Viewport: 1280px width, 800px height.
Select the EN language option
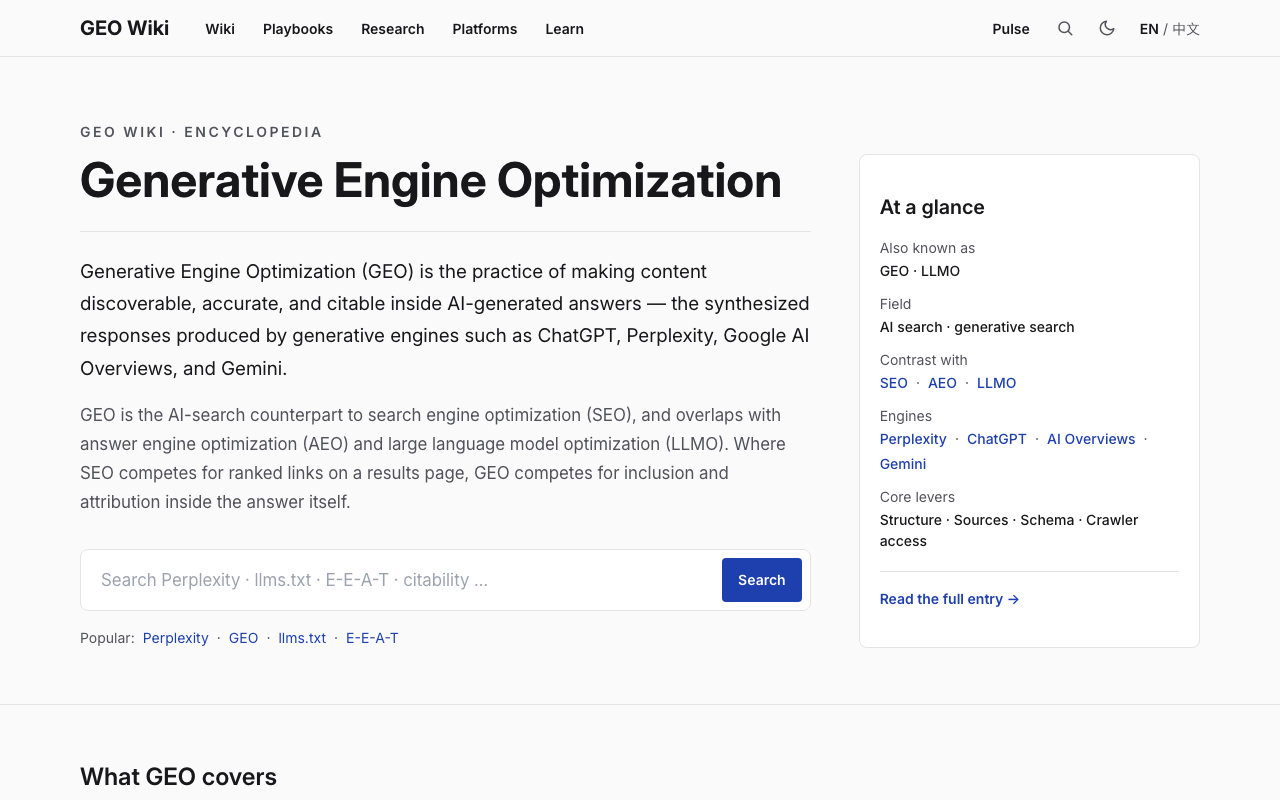1149,29
